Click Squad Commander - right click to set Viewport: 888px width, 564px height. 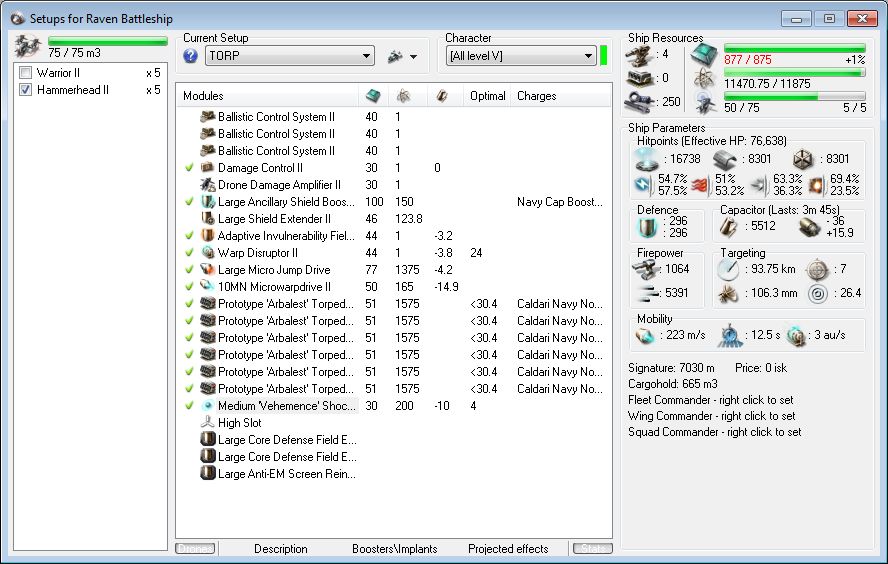[x=715, y=431]
